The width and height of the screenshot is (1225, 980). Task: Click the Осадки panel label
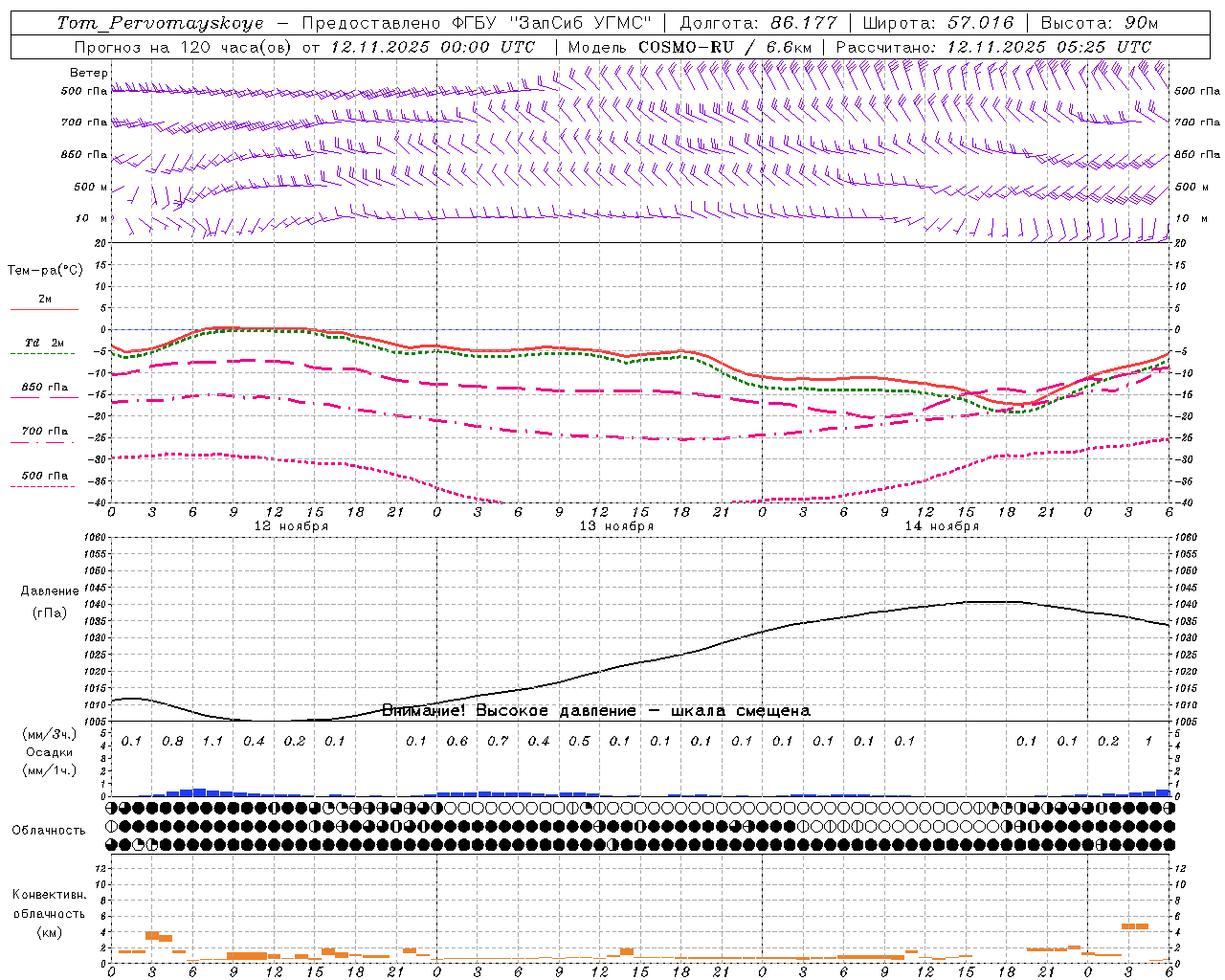(x=47, y=753)
